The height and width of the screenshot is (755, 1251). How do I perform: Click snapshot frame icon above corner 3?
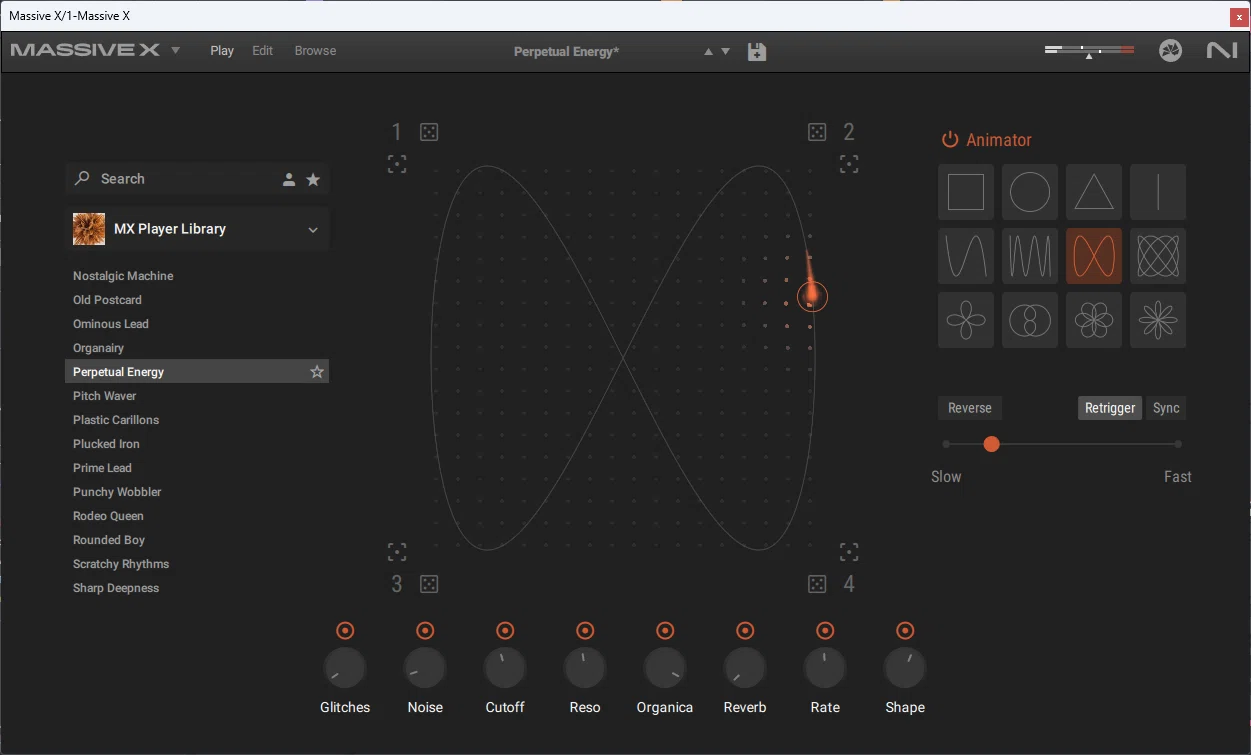point(397,552)
